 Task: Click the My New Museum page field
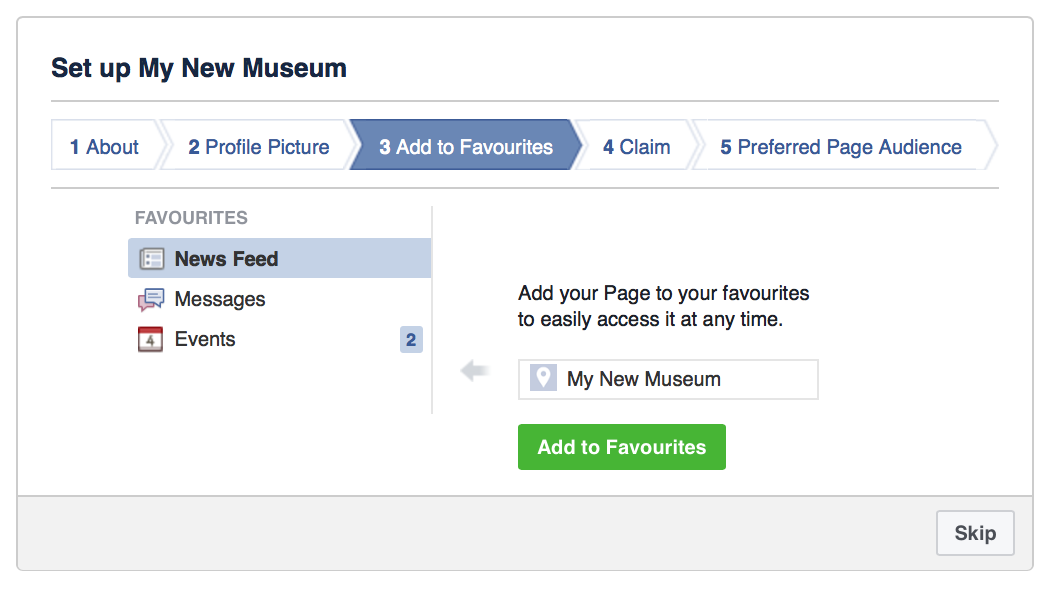click(668, 379)
